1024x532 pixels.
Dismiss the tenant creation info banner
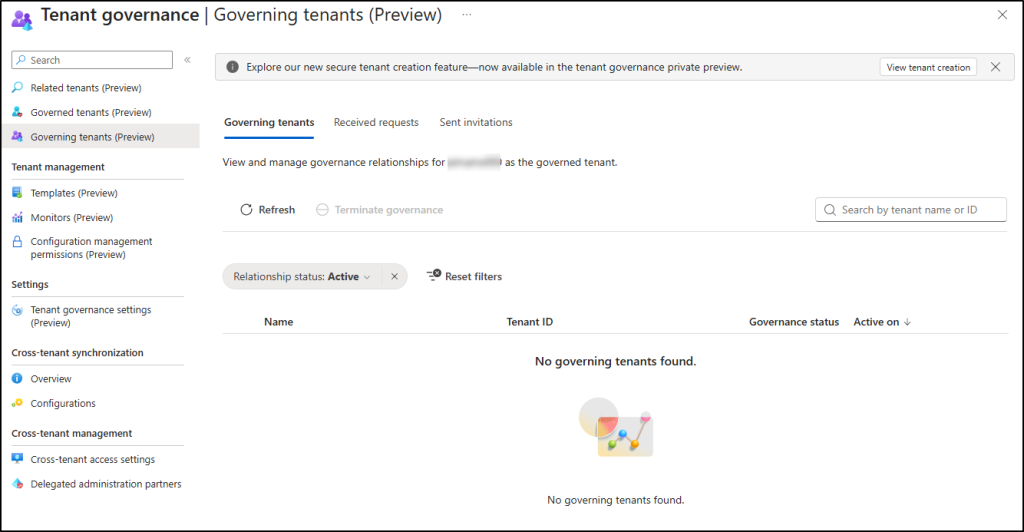coord(995,67)
